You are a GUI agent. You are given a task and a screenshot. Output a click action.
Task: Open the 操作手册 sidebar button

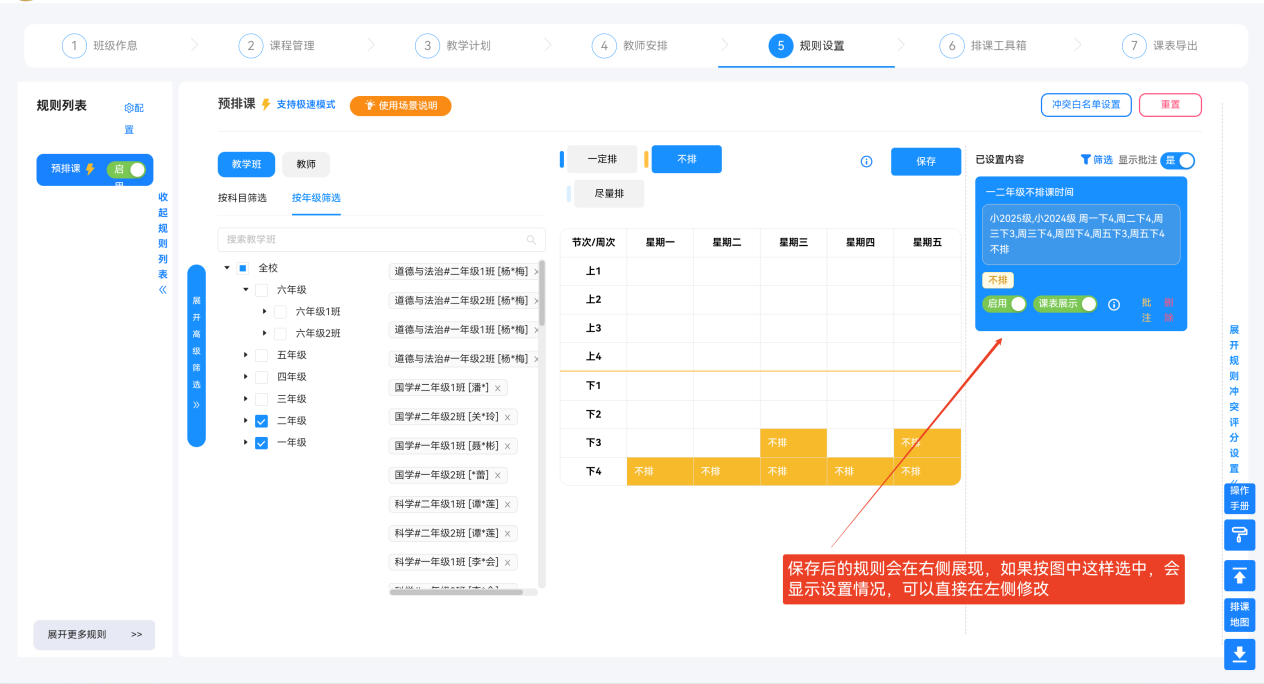pyautogui.click(x=1239, y=498)
